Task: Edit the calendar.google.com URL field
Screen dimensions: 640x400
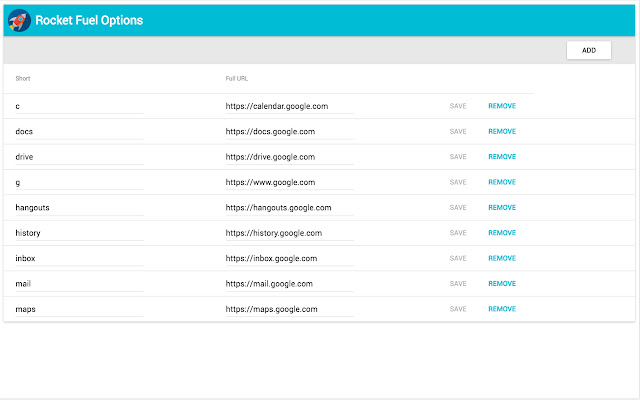Action: [289, 106]
